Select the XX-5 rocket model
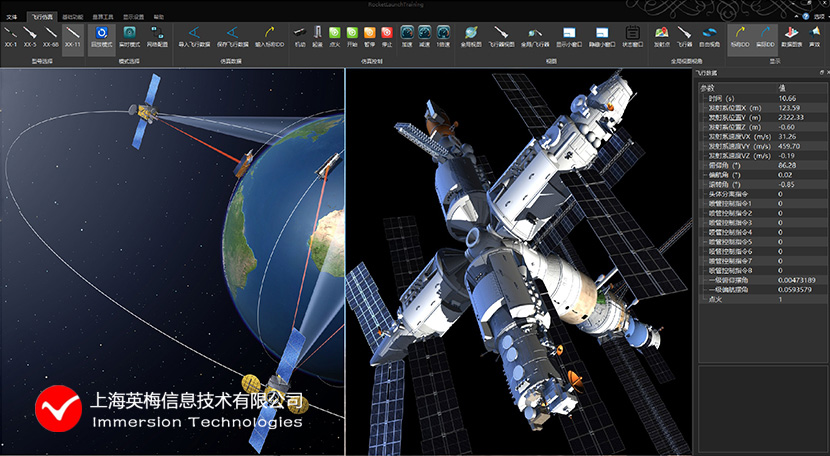 (30, 37)
